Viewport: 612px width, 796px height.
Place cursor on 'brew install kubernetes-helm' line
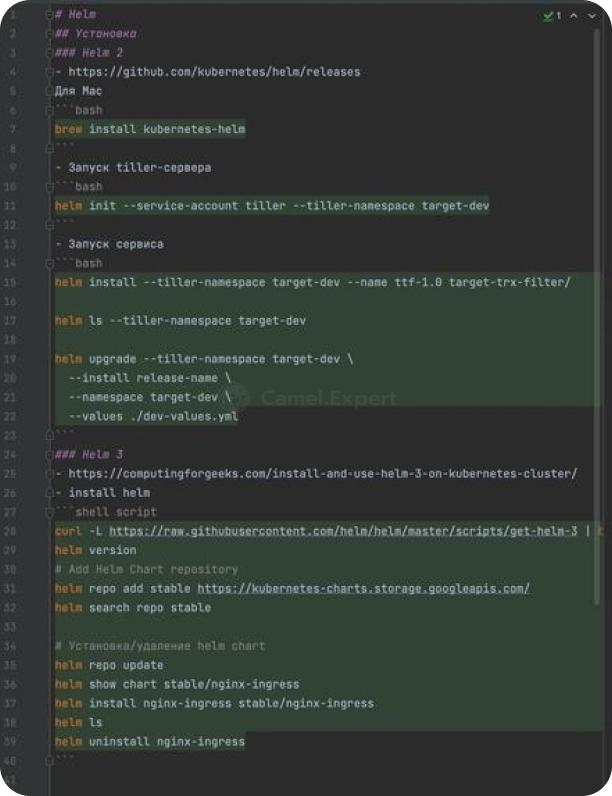[150, 129]
